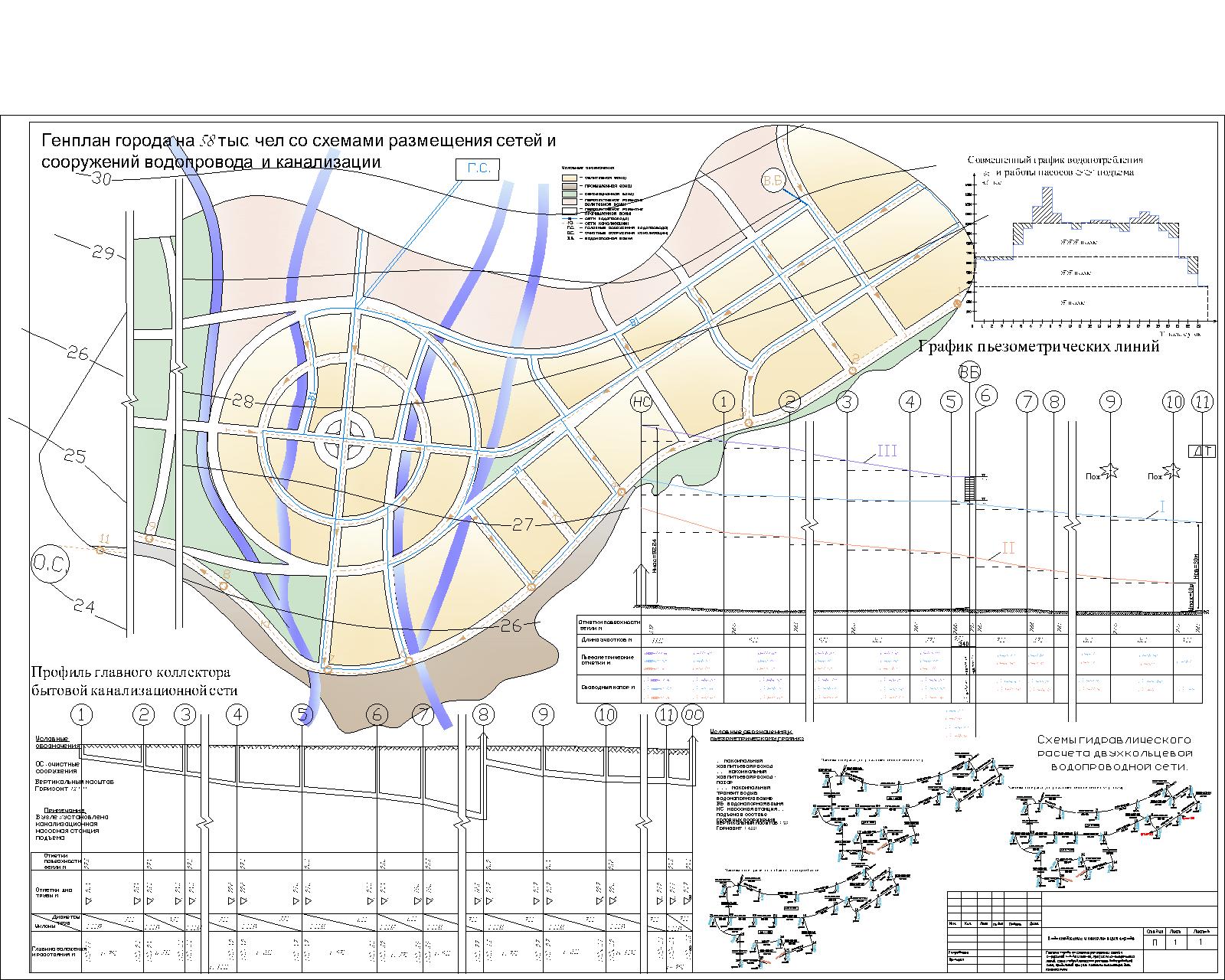Click node circle 1 in the sewer collector profile

tap(81, 715)
